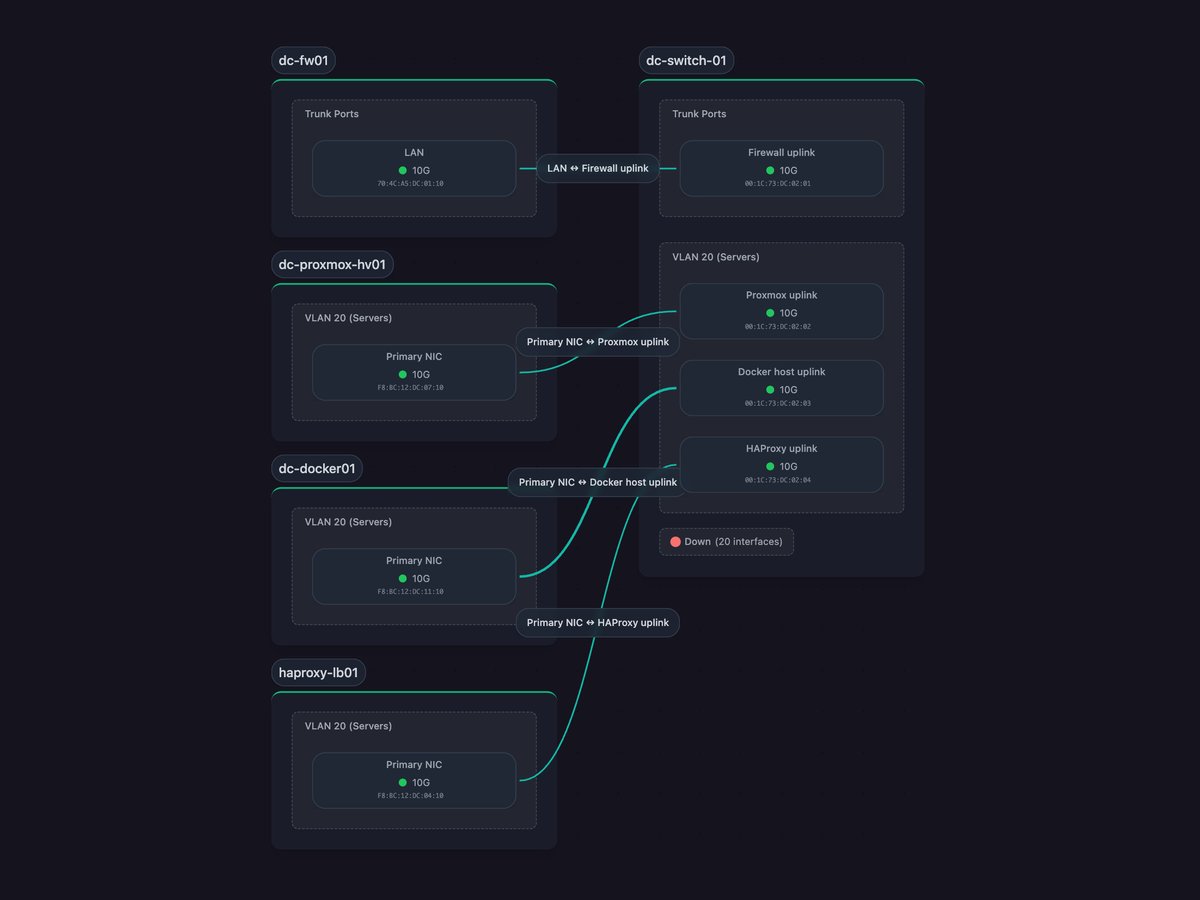Click the 'Firewall uplink' port name
The image size is (1200, 900).
pos(782,153)
